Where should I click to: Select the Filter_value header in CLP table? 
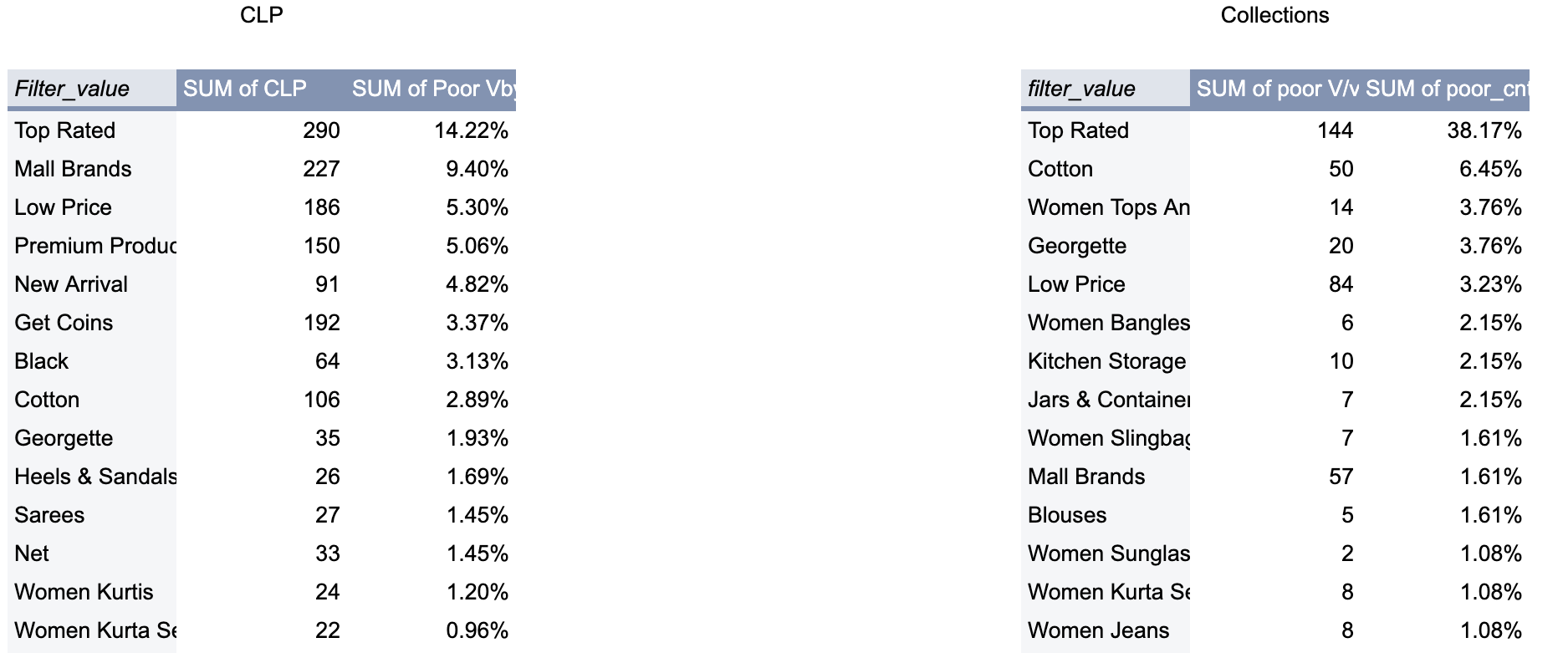pos(72,89)
